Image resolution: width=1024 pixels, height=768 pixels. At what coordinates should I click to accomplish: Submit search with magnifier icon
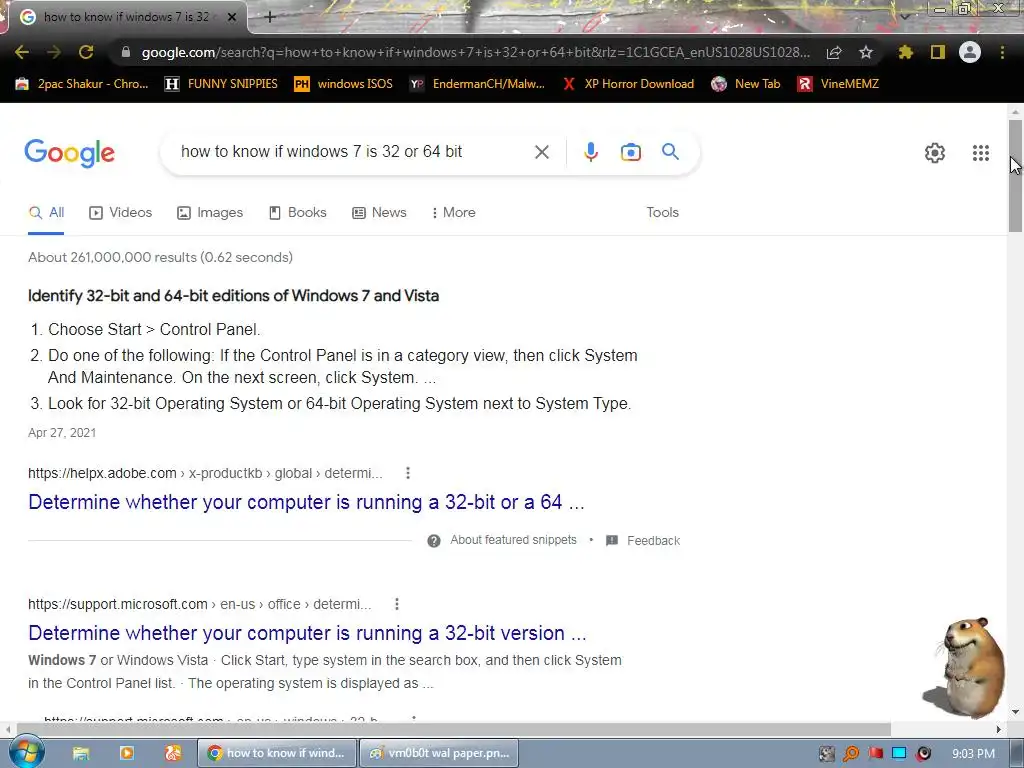point(670,152)
